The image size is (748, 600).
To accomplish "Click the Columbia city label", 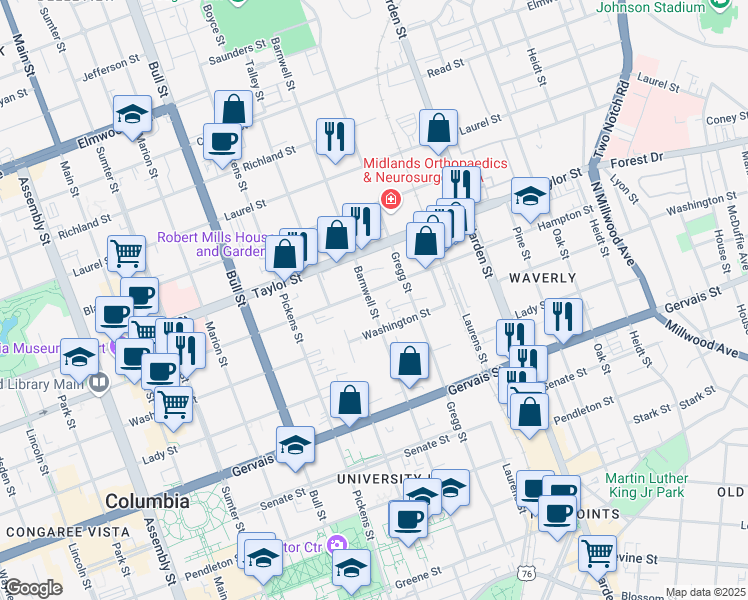I will point(147,501).
